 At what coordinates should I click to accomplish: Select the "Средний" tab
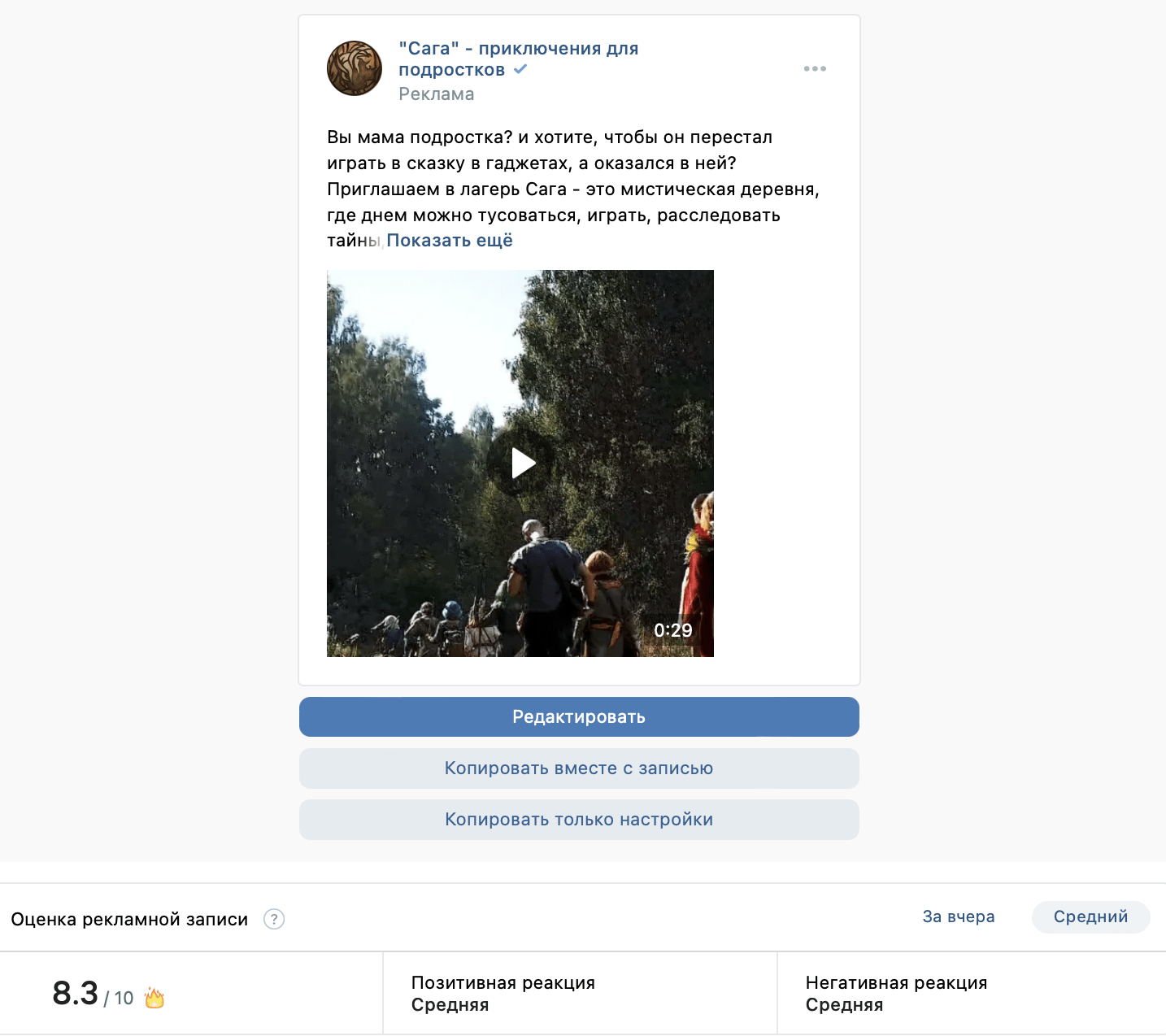(1090, 916)
